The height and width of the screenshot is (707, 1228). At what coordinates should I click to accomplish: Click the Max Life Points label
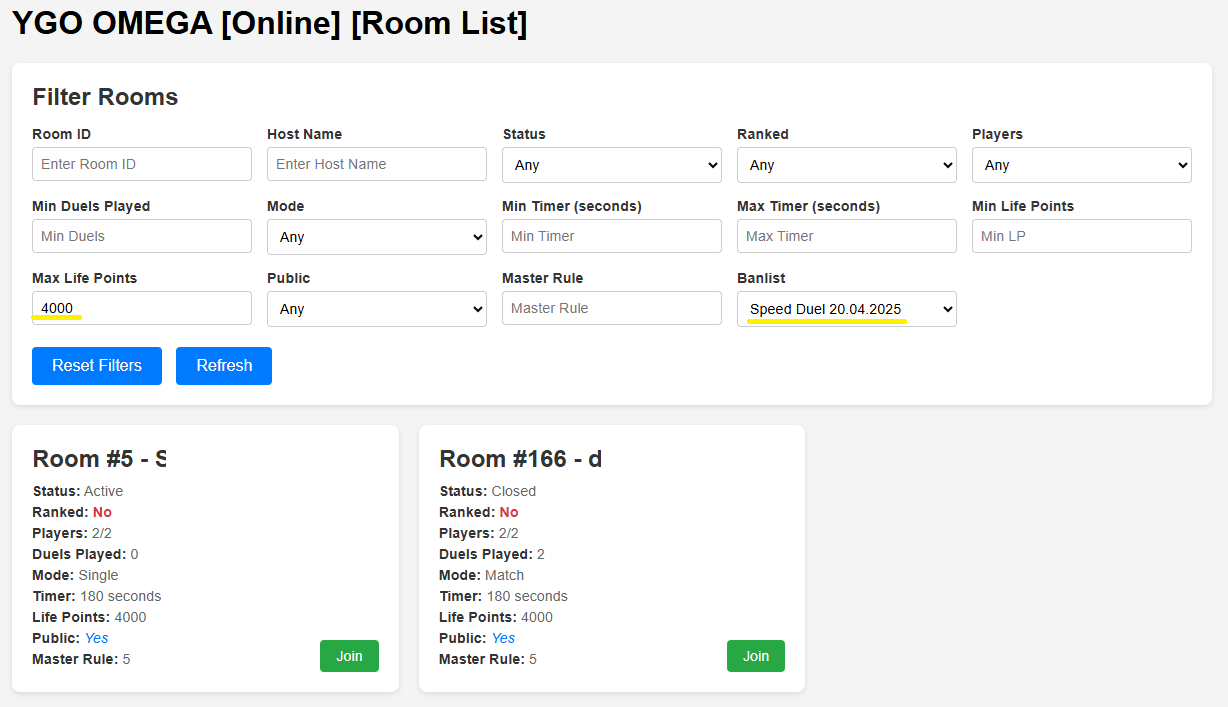coord(84,278)
